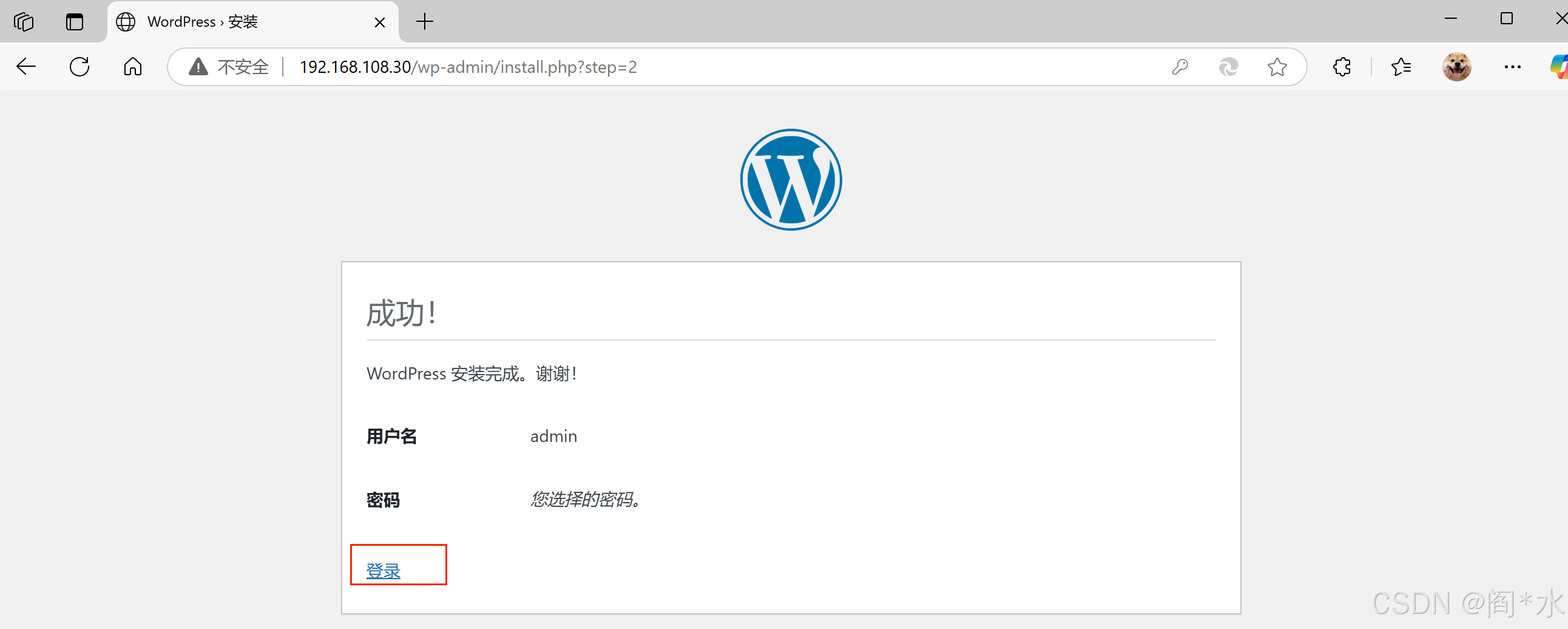Maximize the browser window
The height and width of the screenshot is (629, 1568).
click(1507, 18)
